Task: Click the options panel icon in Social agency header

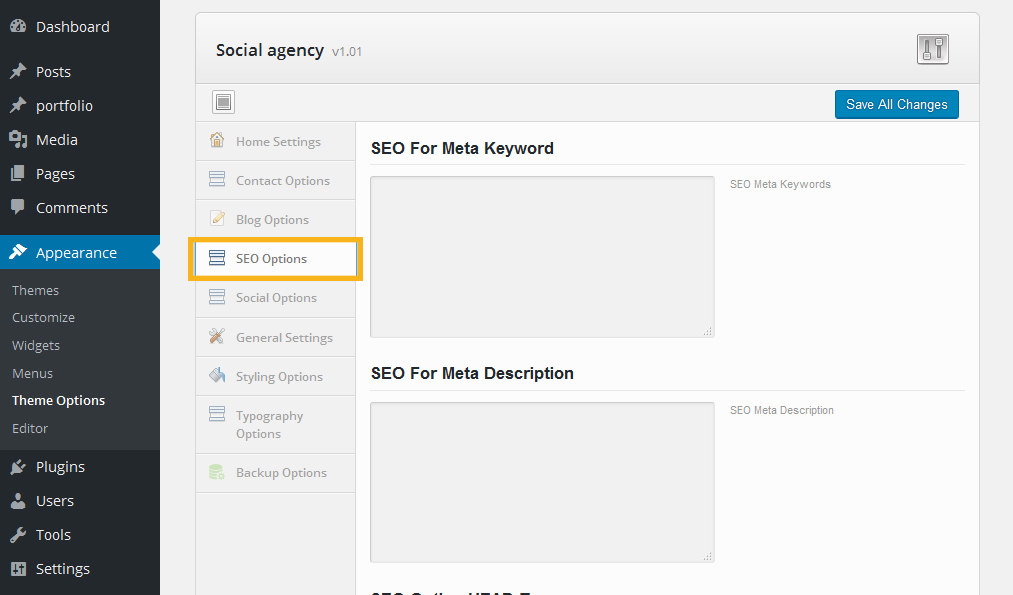Action: (933, 49)
